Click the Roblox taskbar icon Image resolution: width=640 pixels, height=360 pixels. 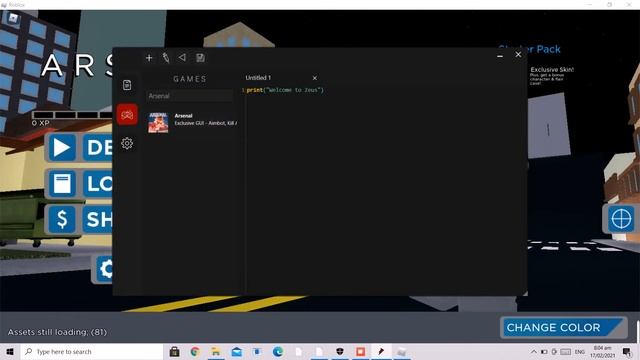point(402,351)
